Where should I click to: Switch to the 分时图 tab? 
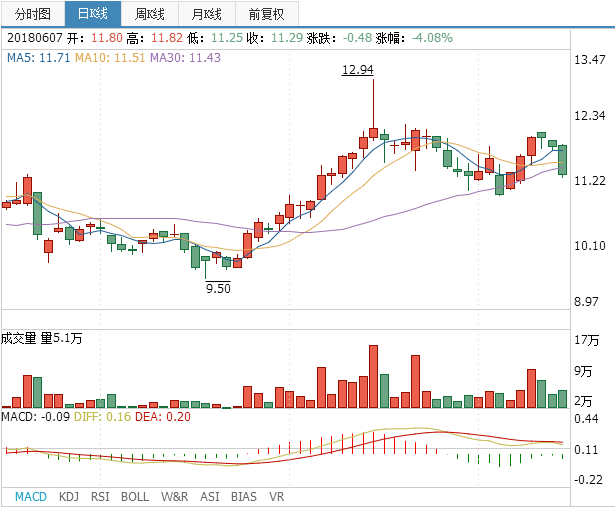click(x=33, y=14)
